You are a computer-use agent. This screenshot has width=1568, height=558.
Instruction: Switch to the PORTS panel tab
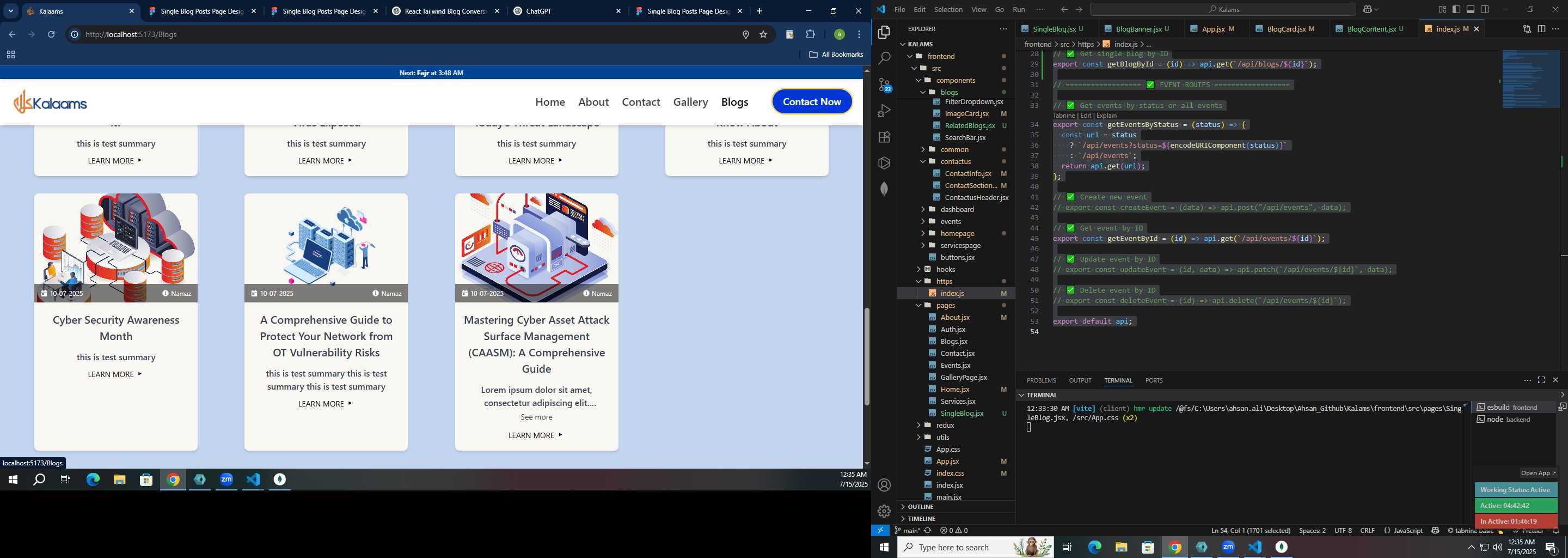point(1154,380)
